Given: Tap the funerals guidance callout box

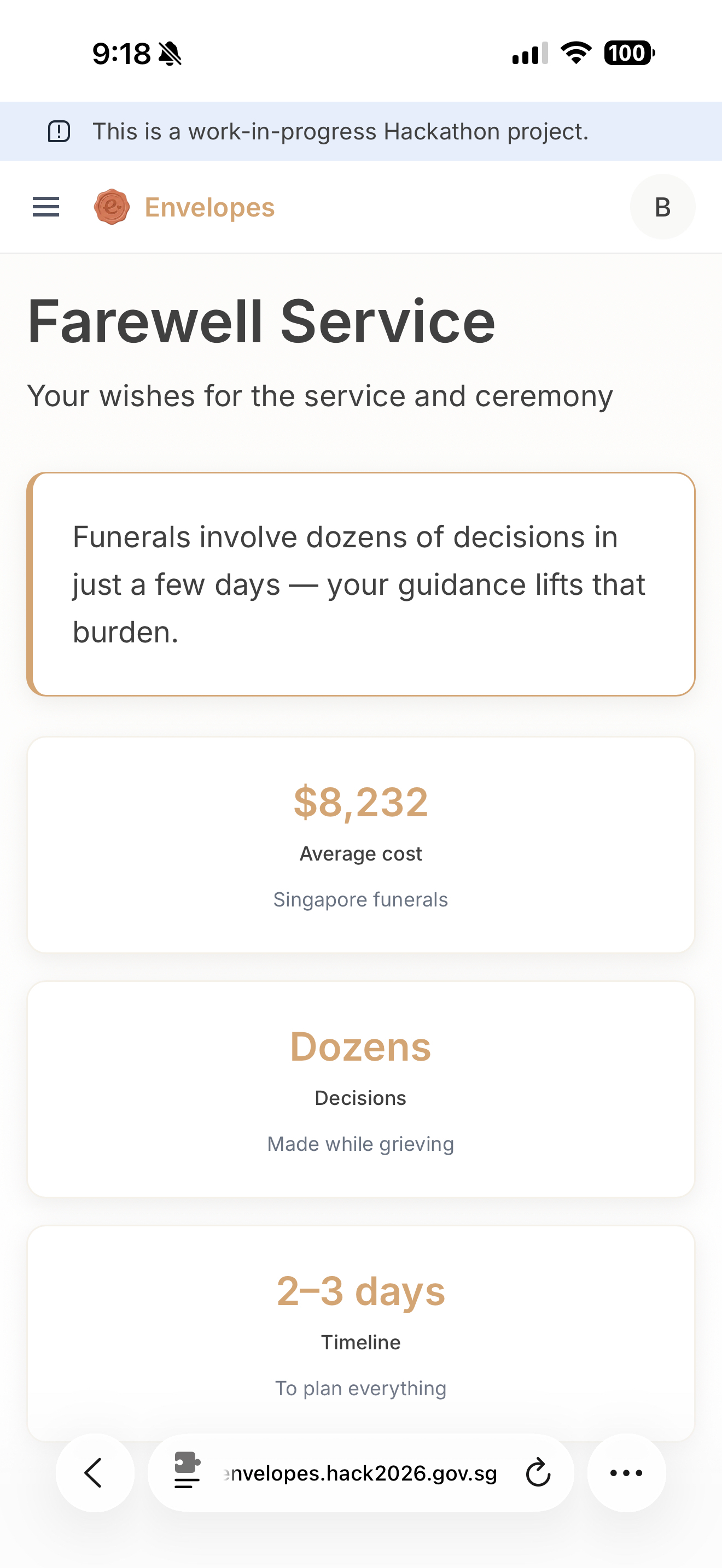Looking at the screenshot, I should (361, 584).
